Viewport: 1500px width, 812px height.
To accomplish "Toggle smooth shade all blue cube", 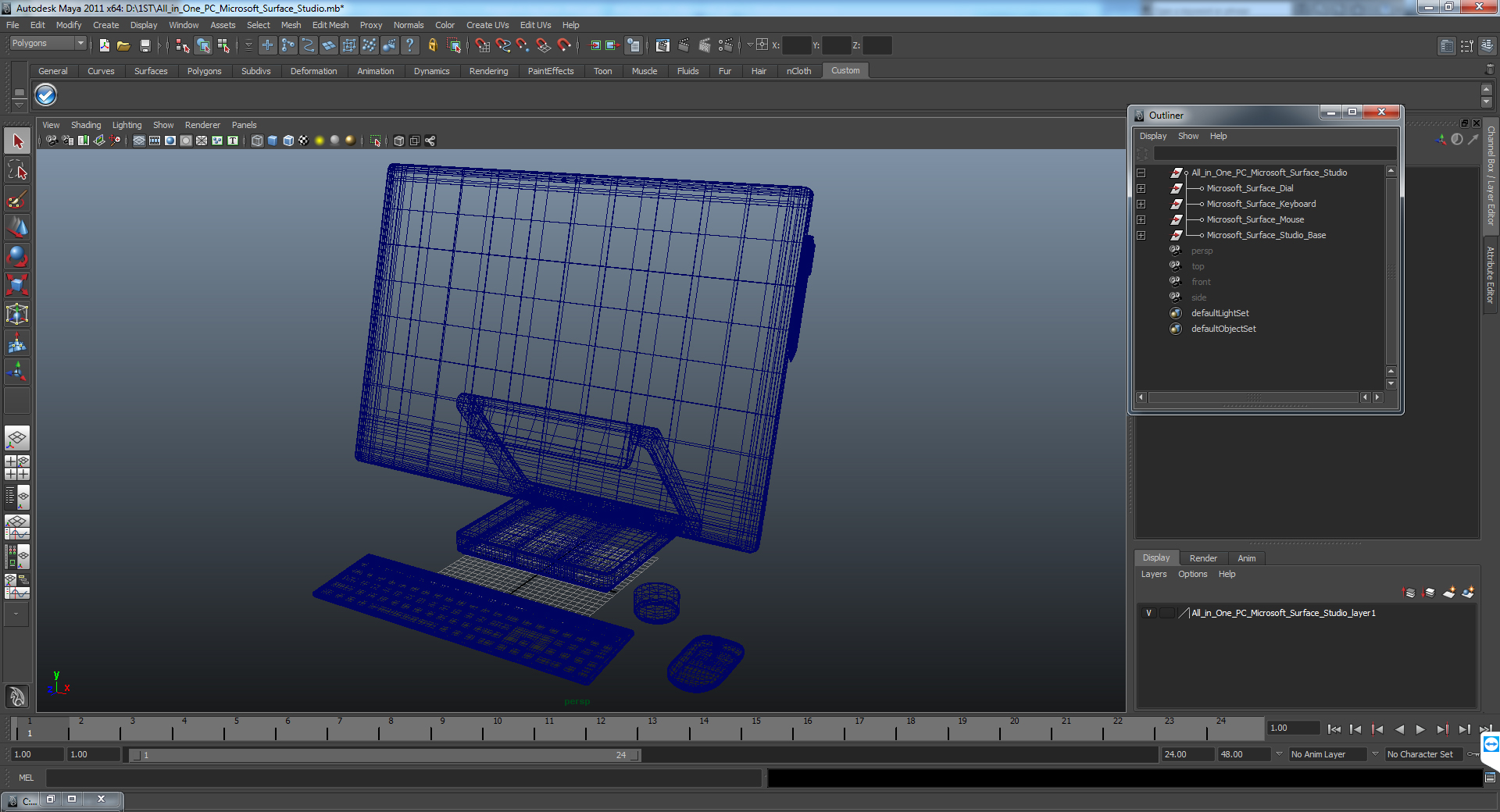I will click(273, 141).
